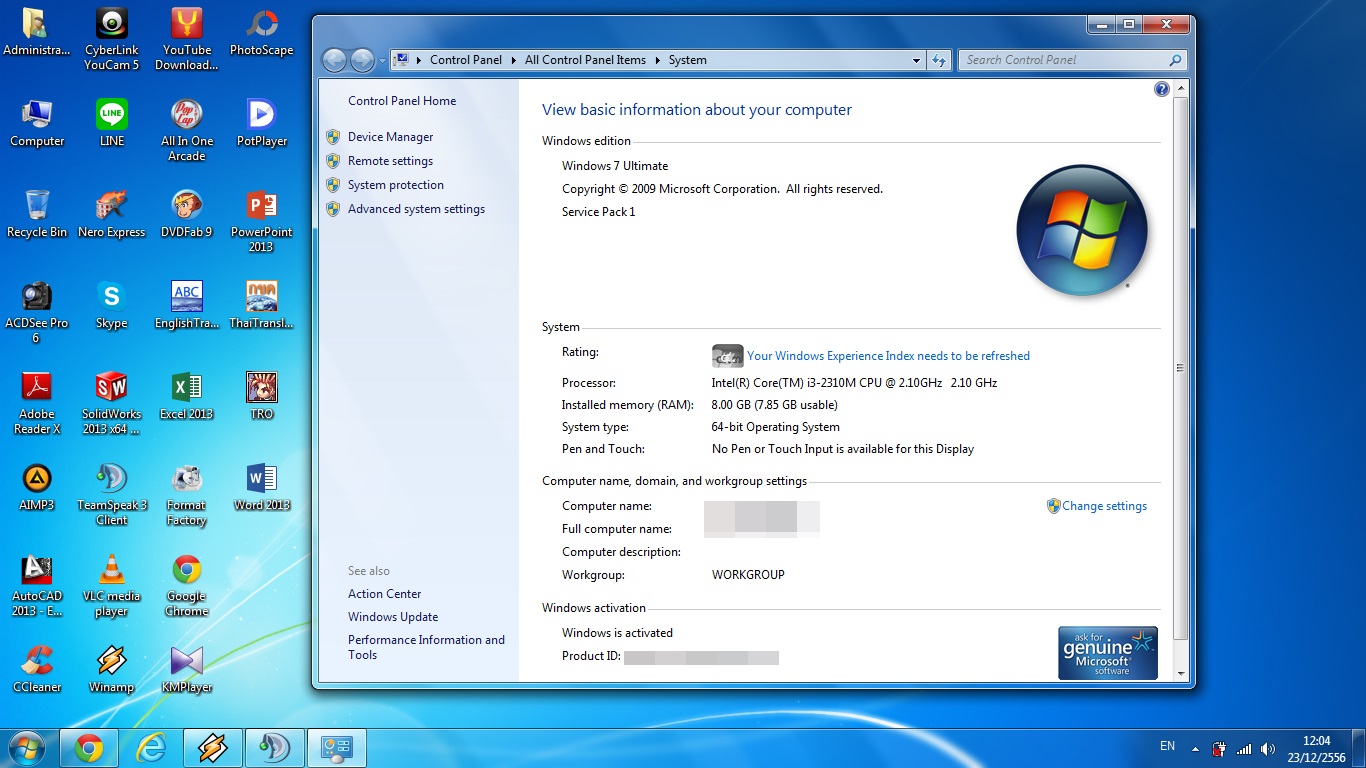1366x768 pixels.
Task: Click the address bar refresh icon
Action: (939, 60)
